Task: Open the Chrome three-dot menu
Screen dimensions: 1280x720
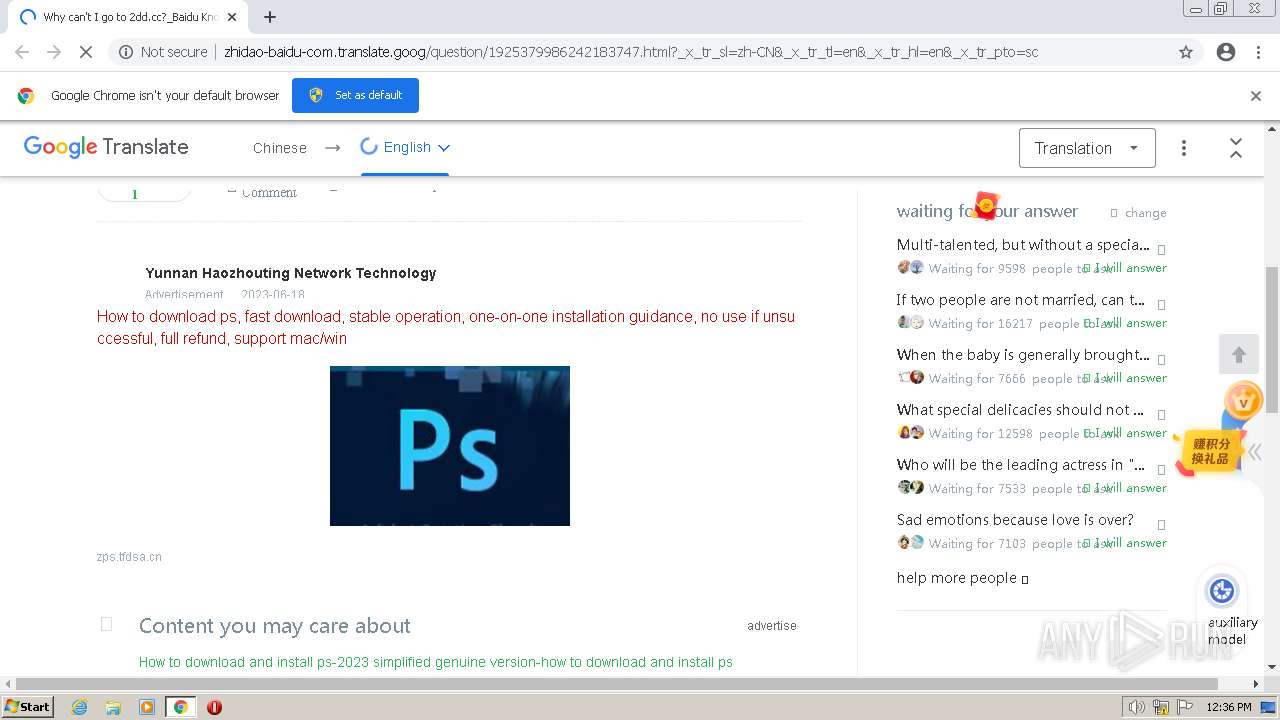Action: [1258, 52]
